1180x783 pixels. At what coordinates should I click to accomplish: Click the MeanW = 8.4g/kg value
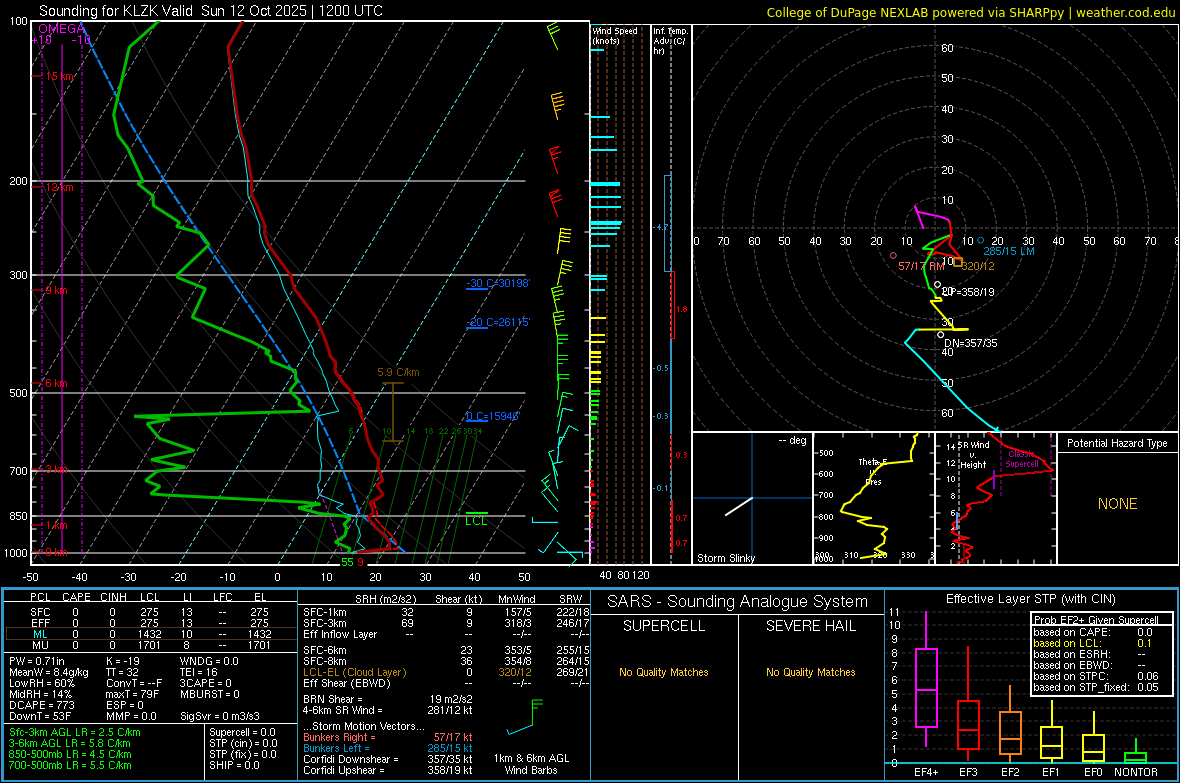click(x=49, y=672)
